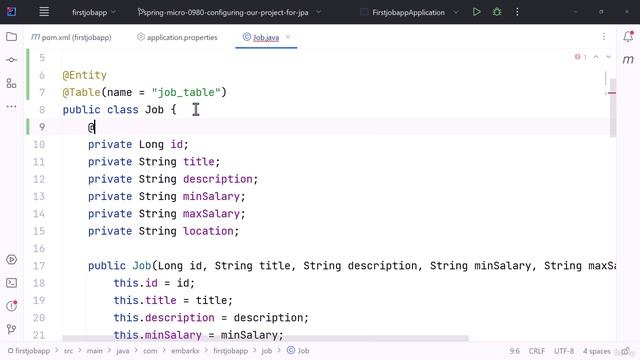Screen dimensions: 640x360
Task: Click the error count indicator
Action: coord(580,57)
